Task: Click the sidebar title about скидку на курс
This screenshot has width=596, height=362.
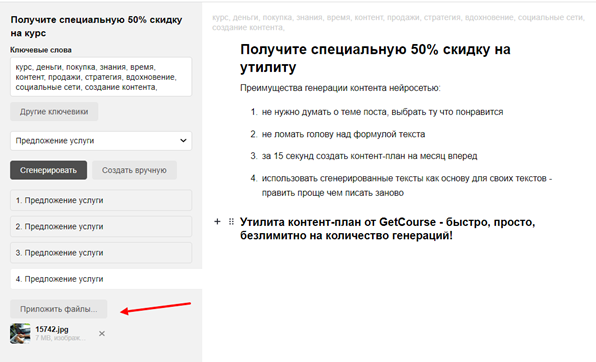Action: click(x=96, y=26)
